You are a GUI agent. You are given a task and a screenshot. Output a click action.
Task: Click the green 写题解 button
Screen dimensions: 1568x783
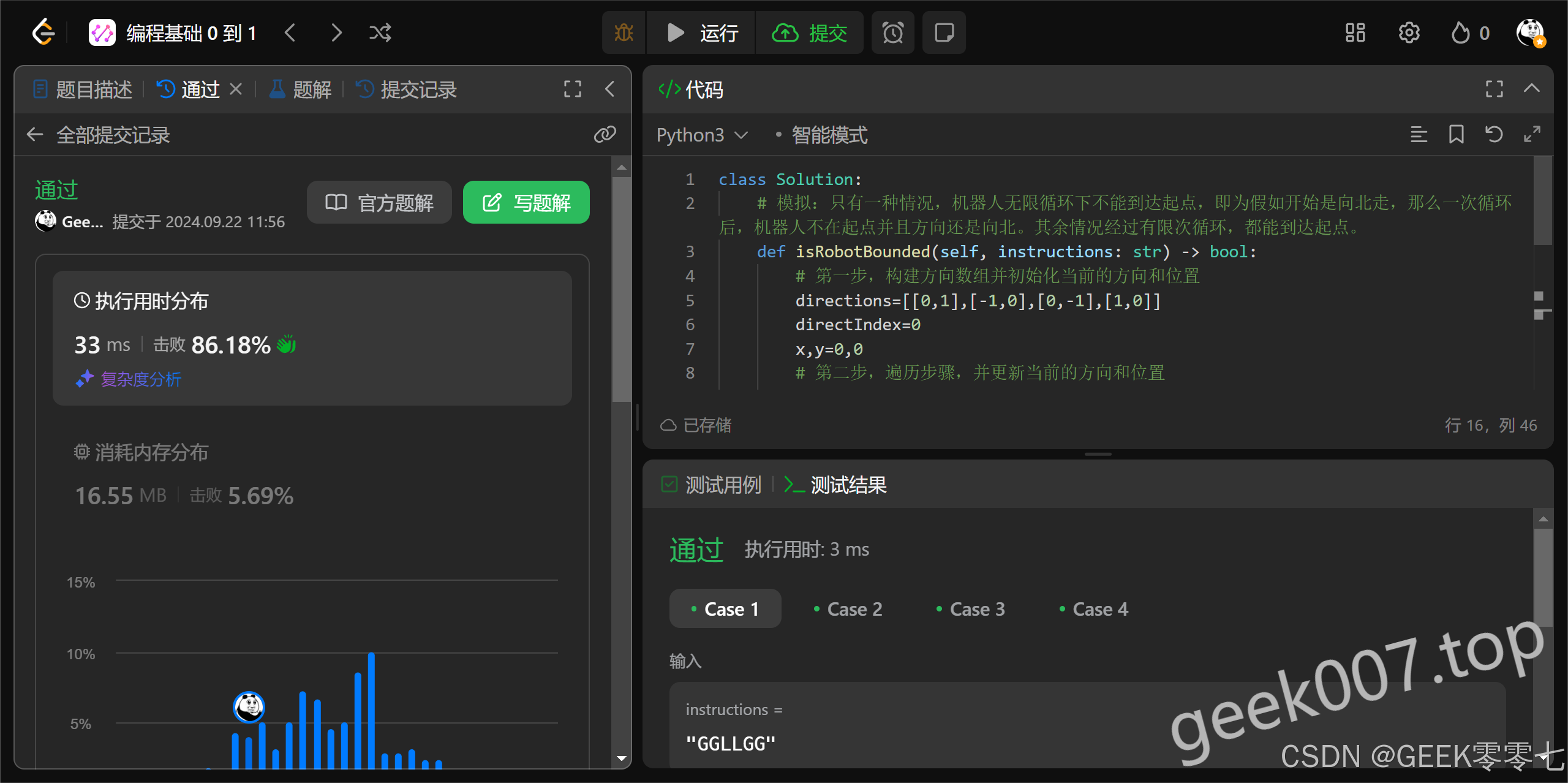pos(526,202)
